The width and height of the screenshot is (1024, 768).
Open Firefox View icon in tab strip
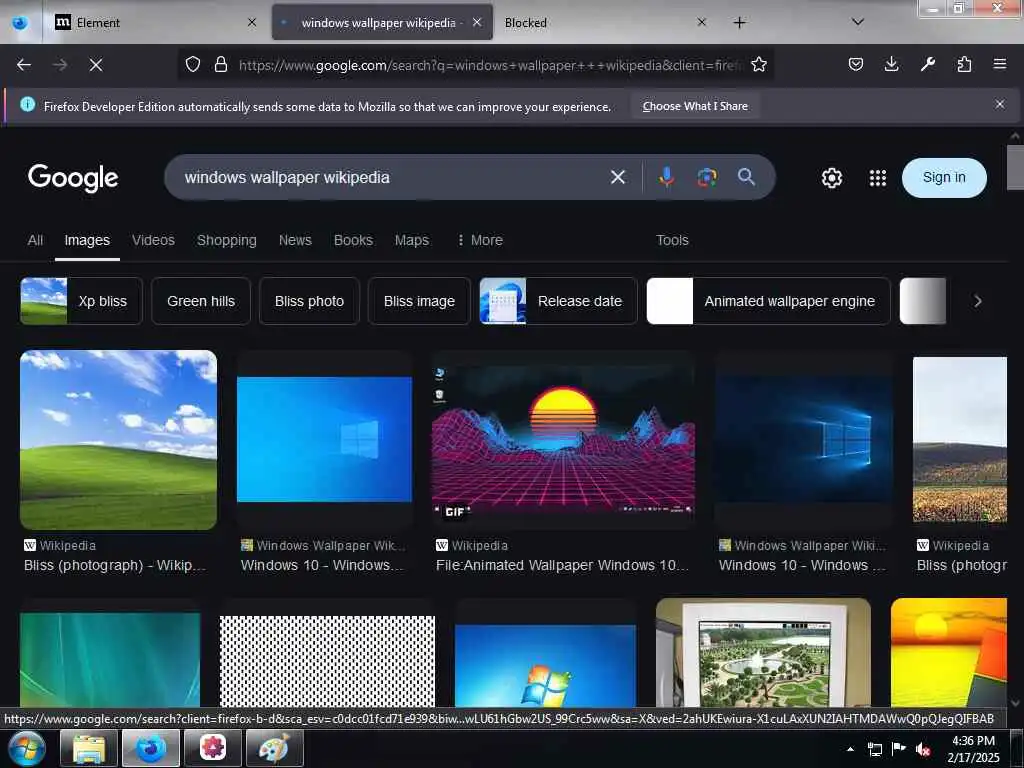20,23
